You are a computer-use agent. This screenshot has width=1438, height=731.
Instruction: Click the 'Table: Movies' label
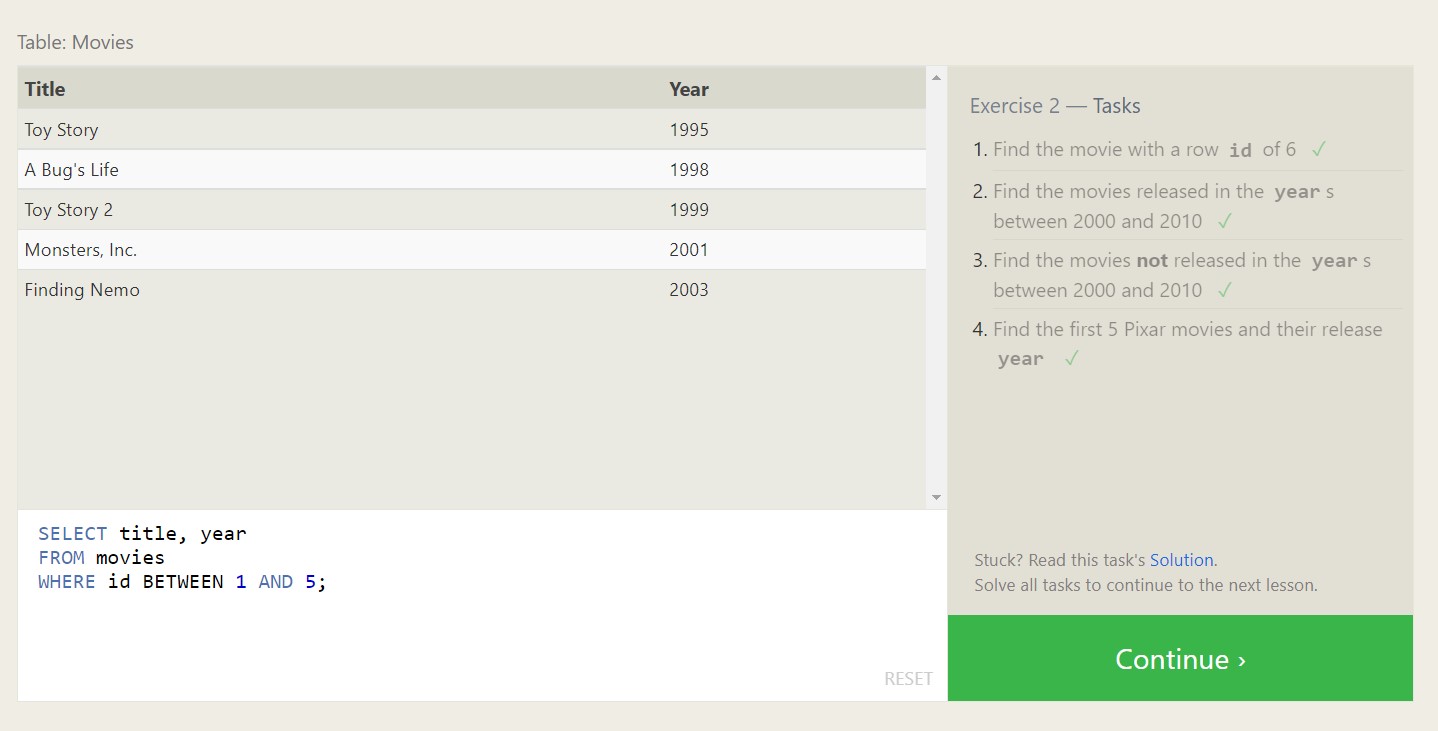pyautogui.click(x=75, y=42)
